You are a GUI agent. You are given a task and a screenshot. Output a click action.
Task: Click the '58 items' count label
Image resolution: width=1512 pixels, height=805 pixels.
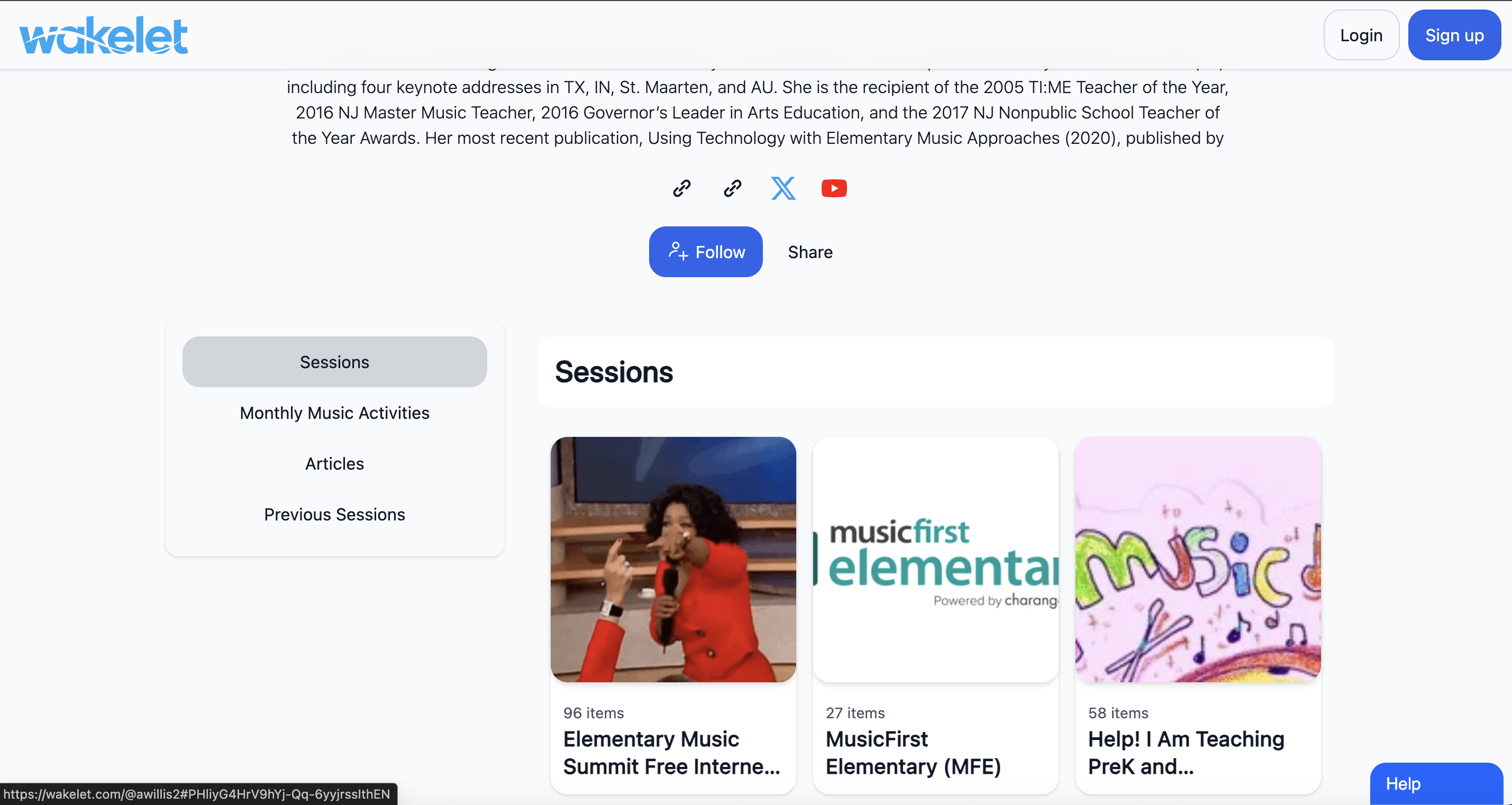(1118, 713)
